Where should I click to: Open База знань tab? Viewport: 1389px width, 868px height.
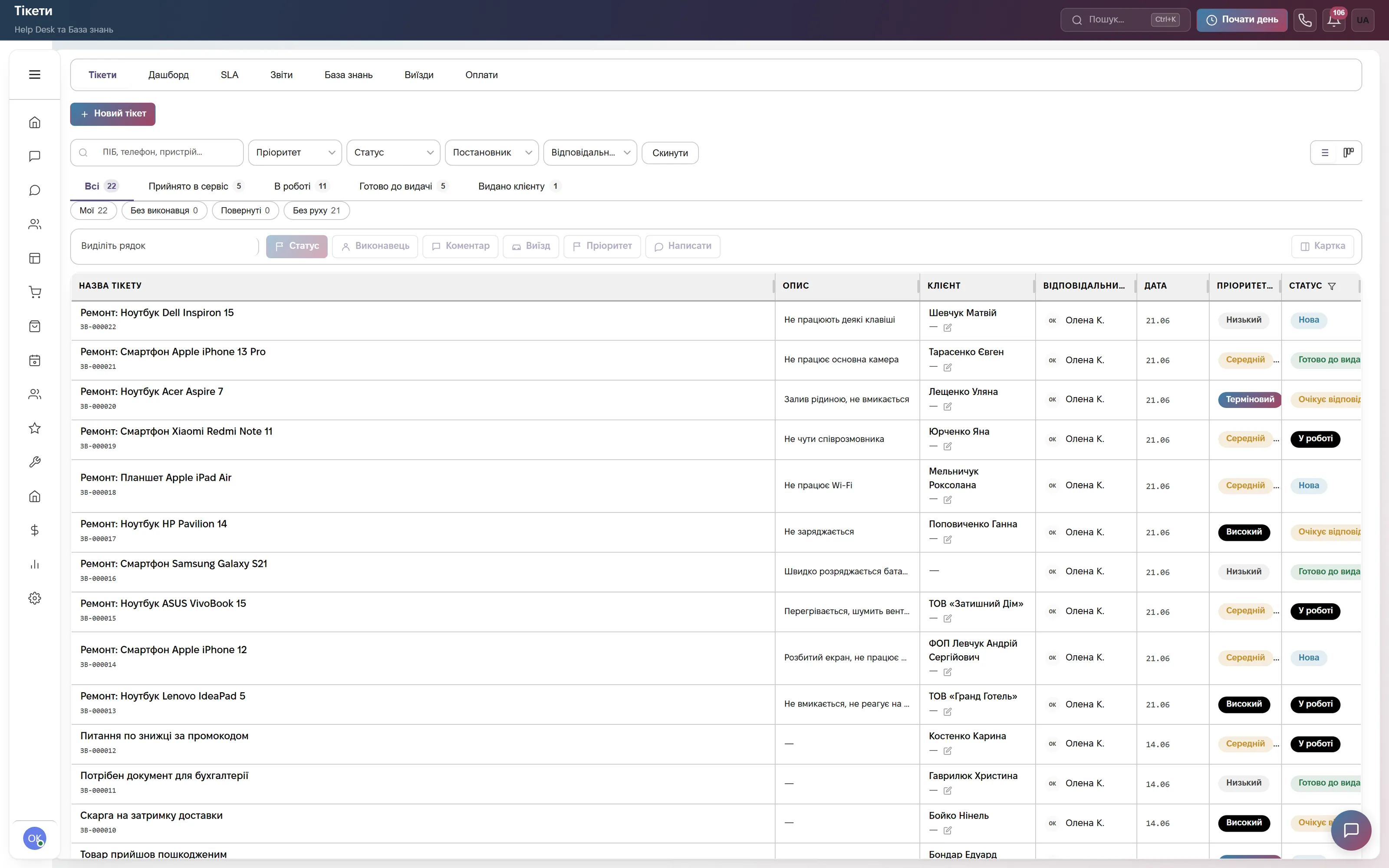(x=349, y=75)
